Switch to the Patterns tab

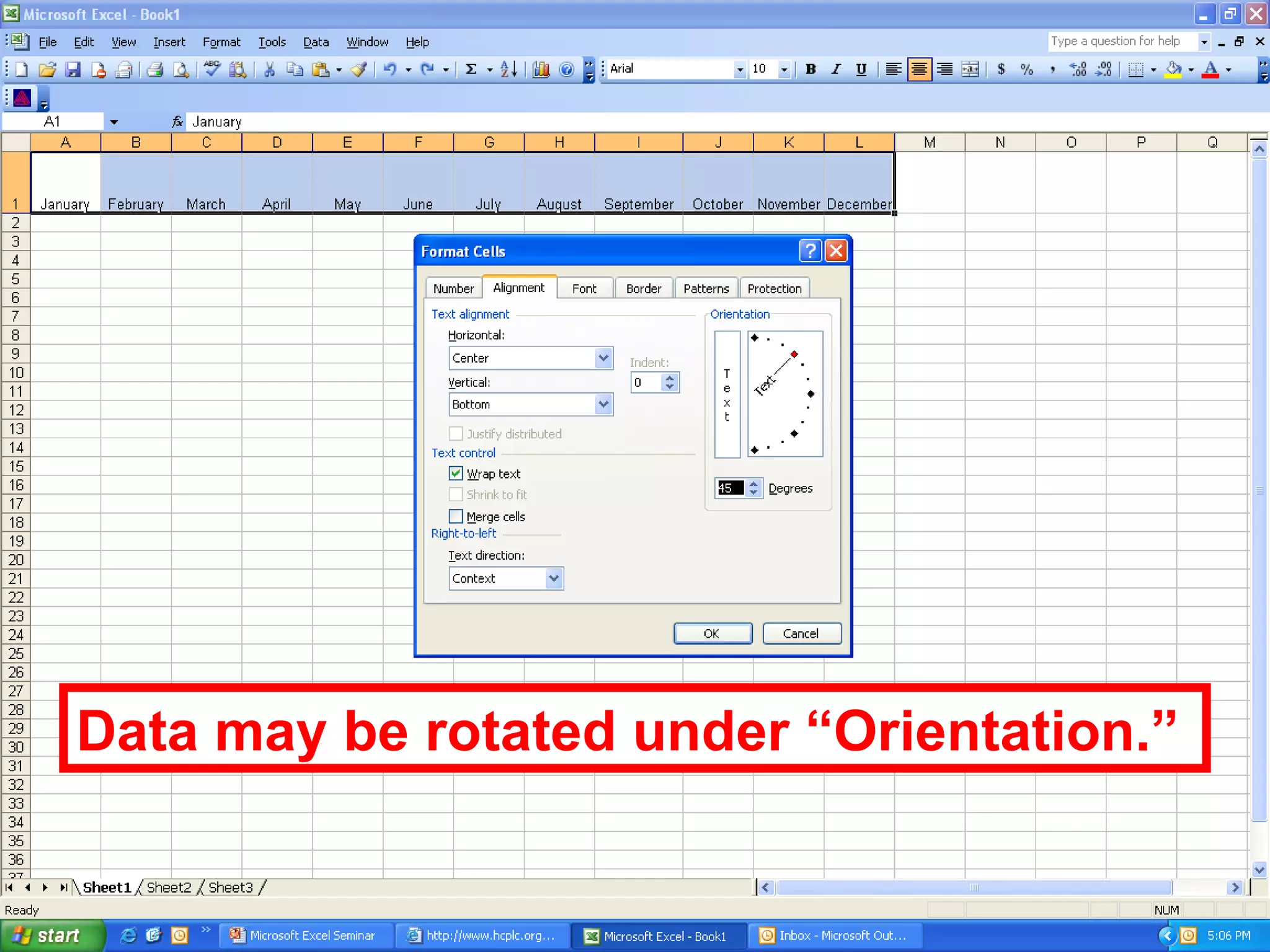706,289
